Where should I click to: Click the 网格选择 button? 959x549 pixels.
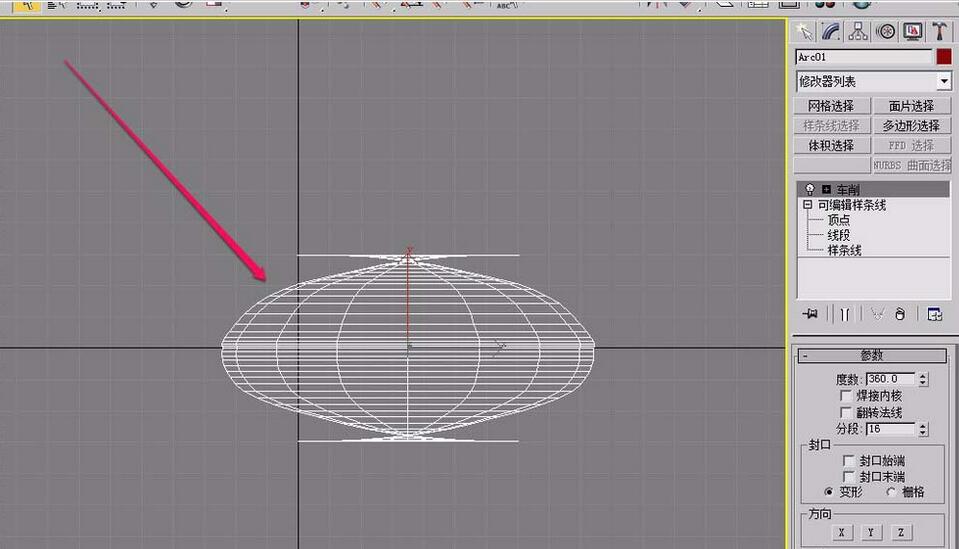(x=831, y=106)
